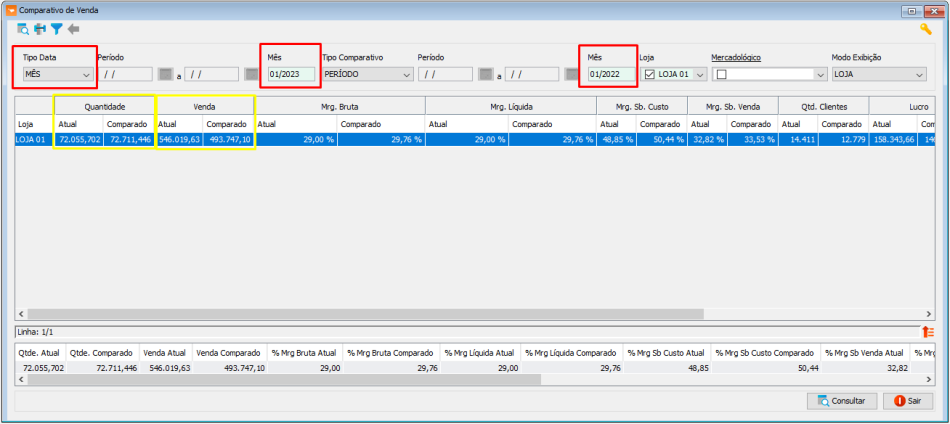Open the Tipo Comparativo dropdown
Image resolution: width=950 pixels, height=424 pixels.
click(x=405, y=74)
